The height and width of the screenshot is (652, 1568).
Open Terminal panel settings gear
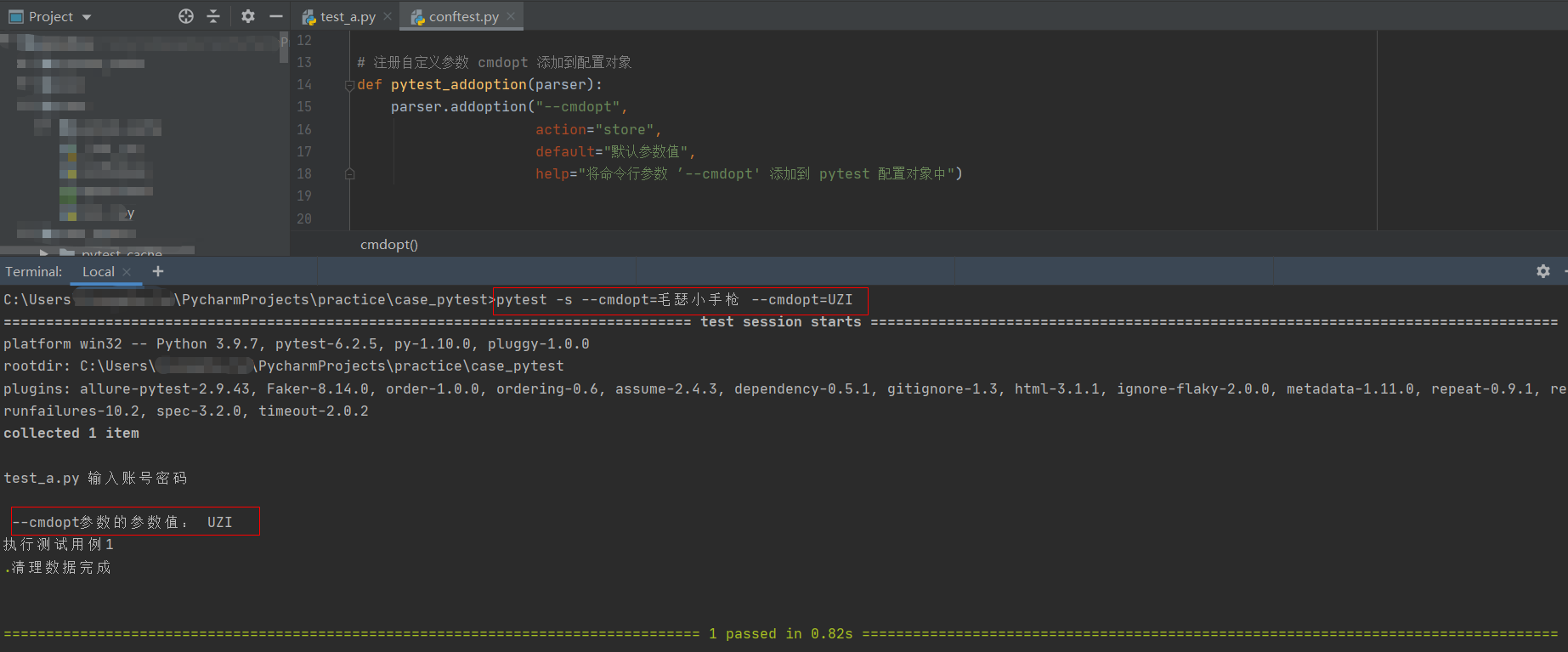tap(1543, 271)
